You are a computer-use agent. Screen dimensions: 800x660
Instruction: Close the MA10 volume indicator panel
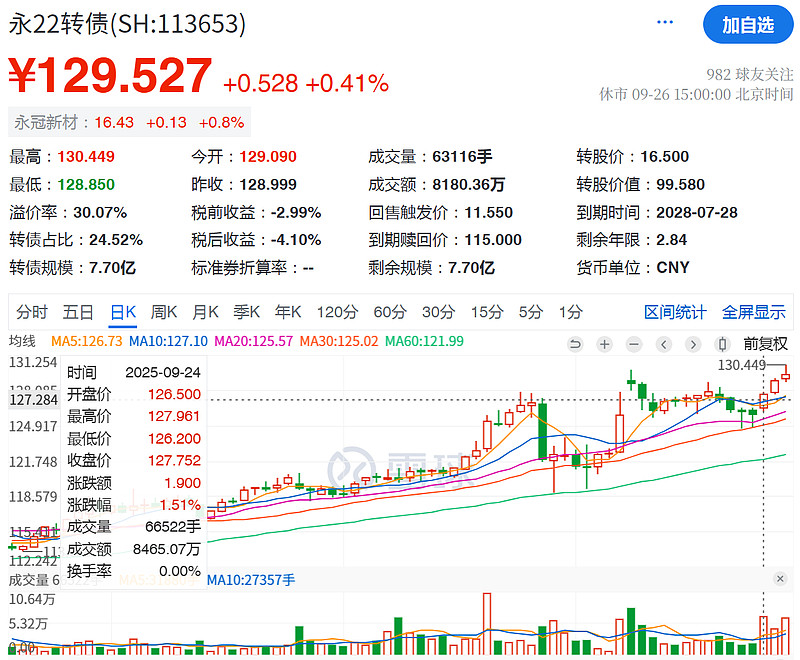(782, 579)
